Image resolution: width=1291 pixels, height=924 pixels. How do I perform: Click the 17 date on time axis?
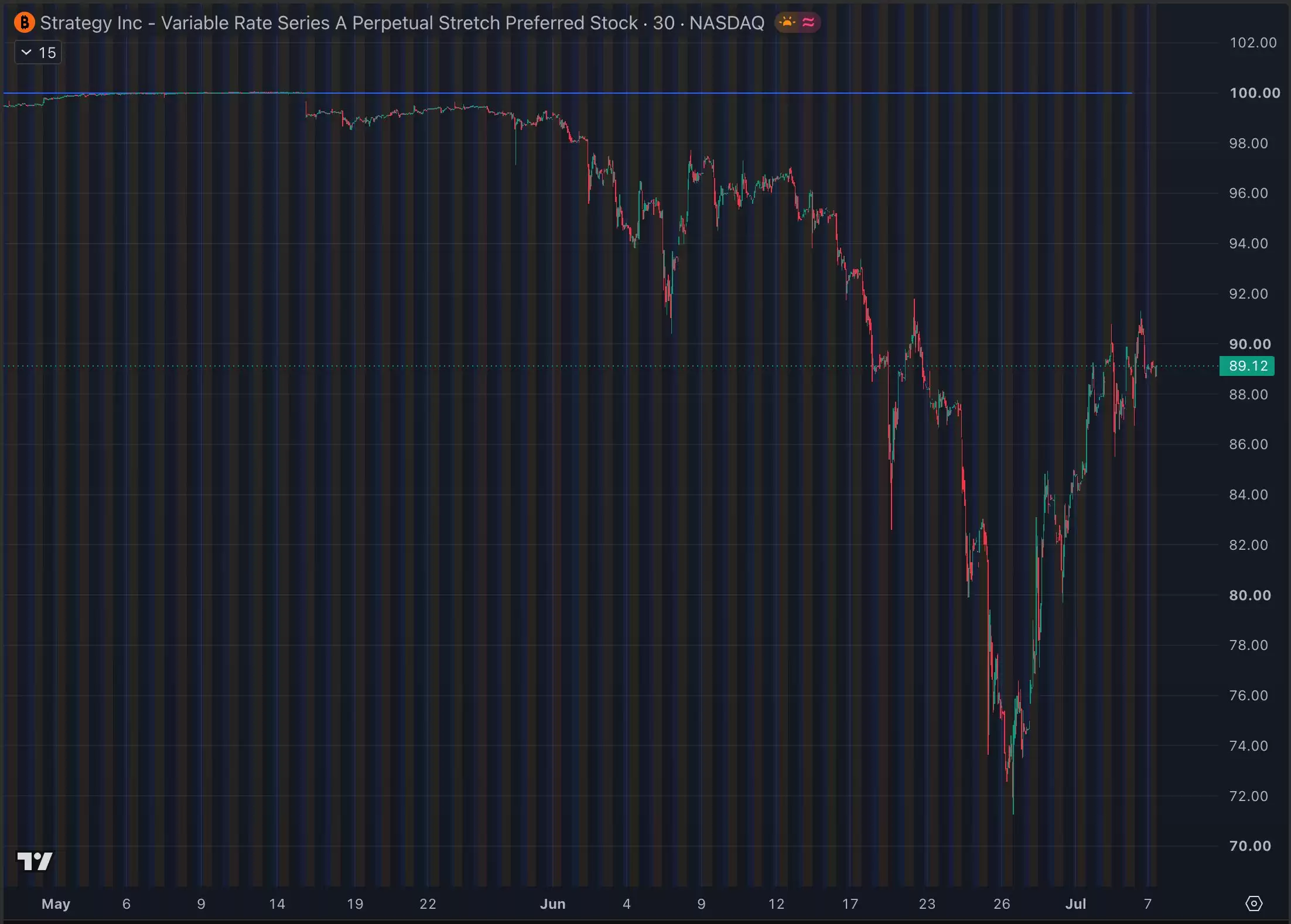tap(850, 904)
